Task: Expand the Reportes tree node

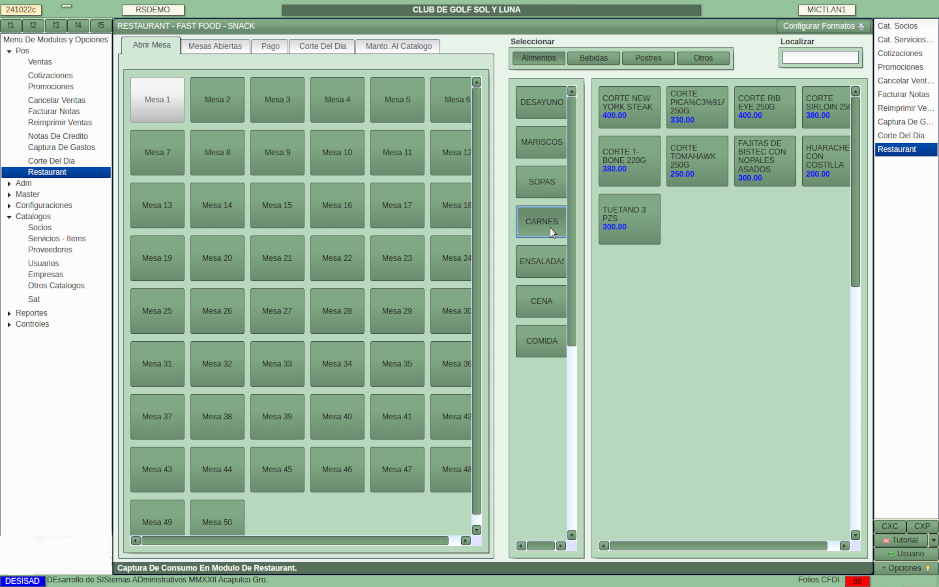Action: (9, 313)
